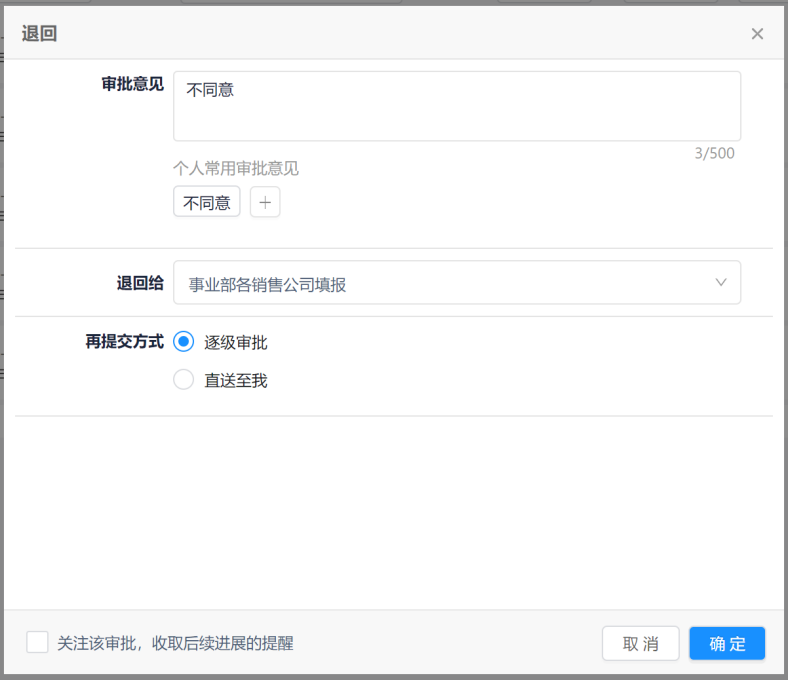This screenshot has width=788, height=680.
Task: Click the chevron arrow in 退回给 field
Action: coord(721,283)
